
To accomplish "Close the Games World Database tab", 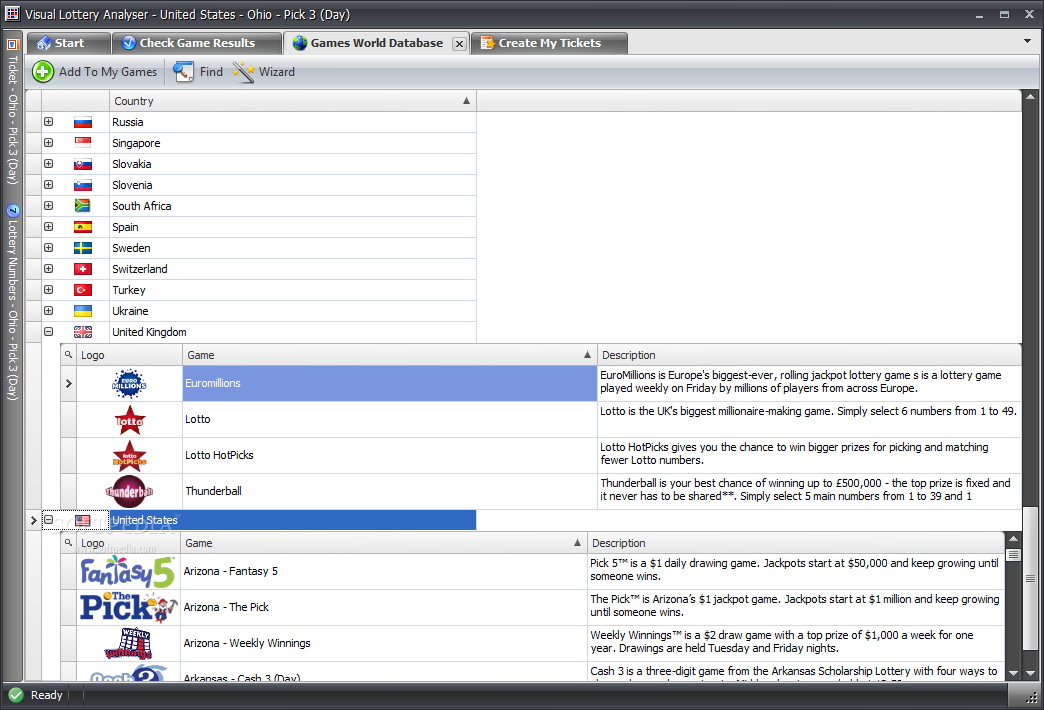I will pos(459,43).
